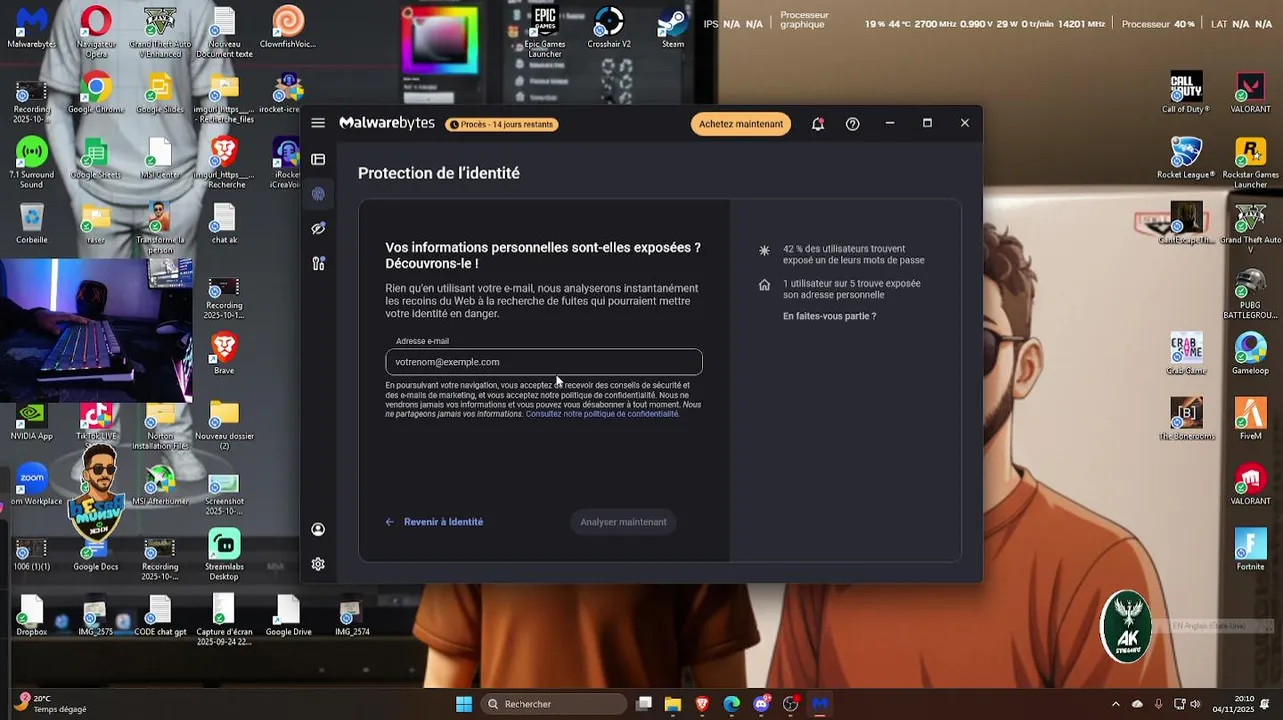Image resolution: width=1283 pixels, height=720 pixels.
Task: Open Microsoft Edge from the taskbar
Action: [732, 704]
